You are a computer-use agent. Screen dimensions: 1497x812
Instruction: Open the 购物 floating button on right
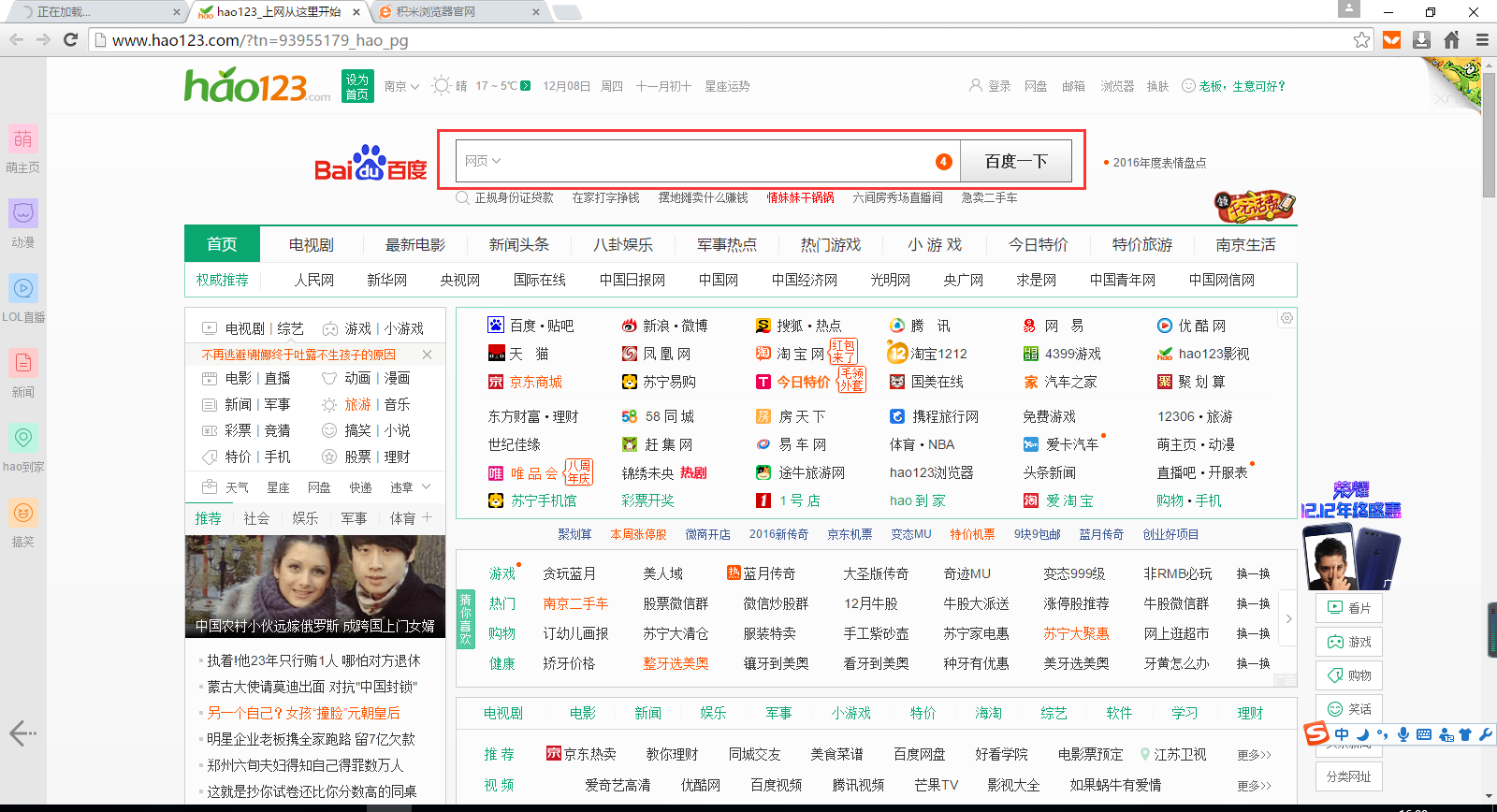click(x=1348, y=675)
